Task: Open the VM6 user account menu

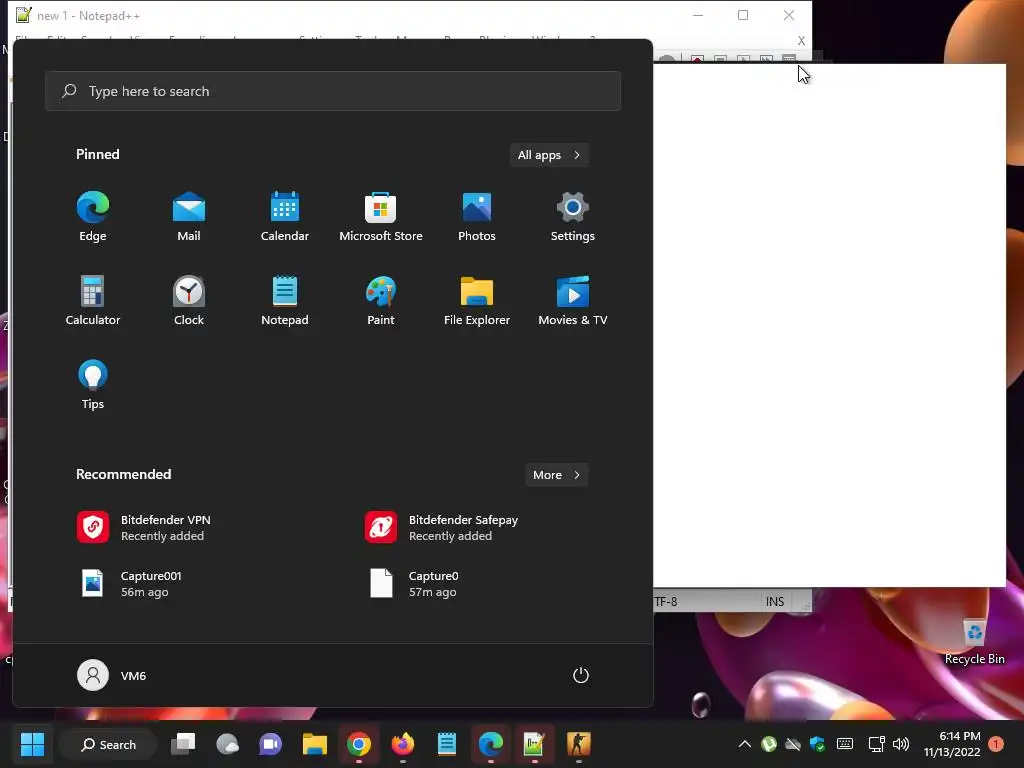Action: tap(112, 675)
